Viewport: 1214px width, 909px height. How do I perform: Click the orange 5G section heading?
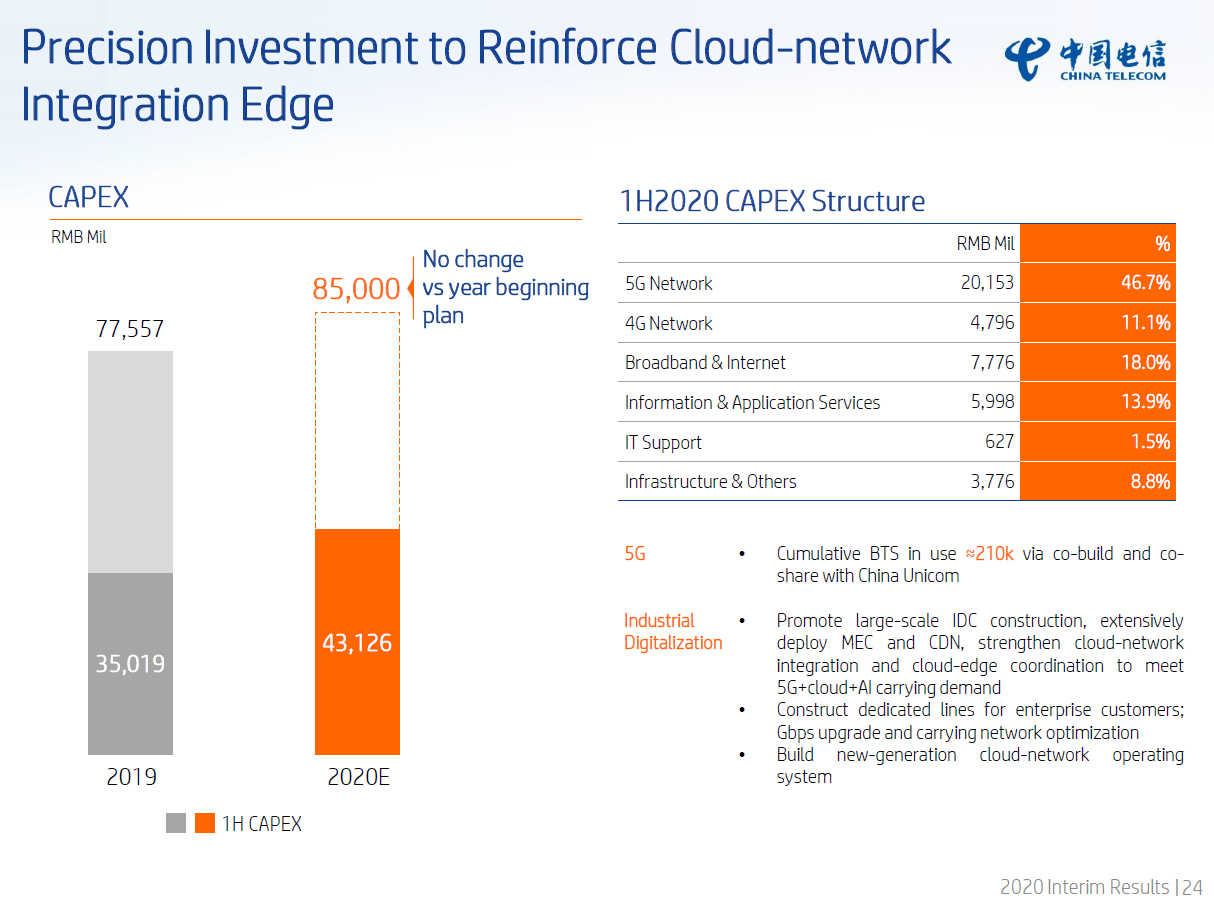[x=635, y=553]
